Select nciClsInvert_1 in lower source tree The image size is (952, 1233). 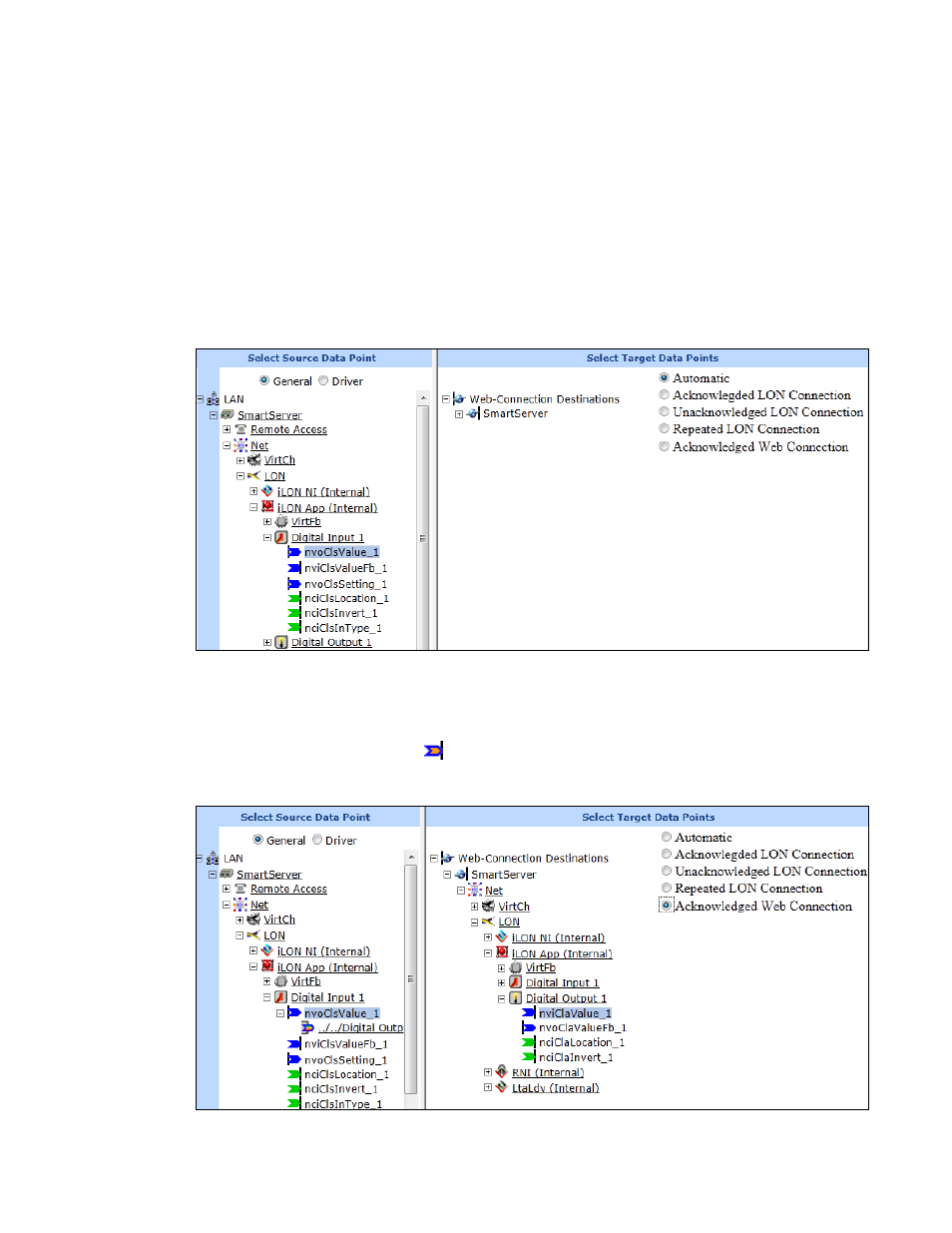(341, 1088)
